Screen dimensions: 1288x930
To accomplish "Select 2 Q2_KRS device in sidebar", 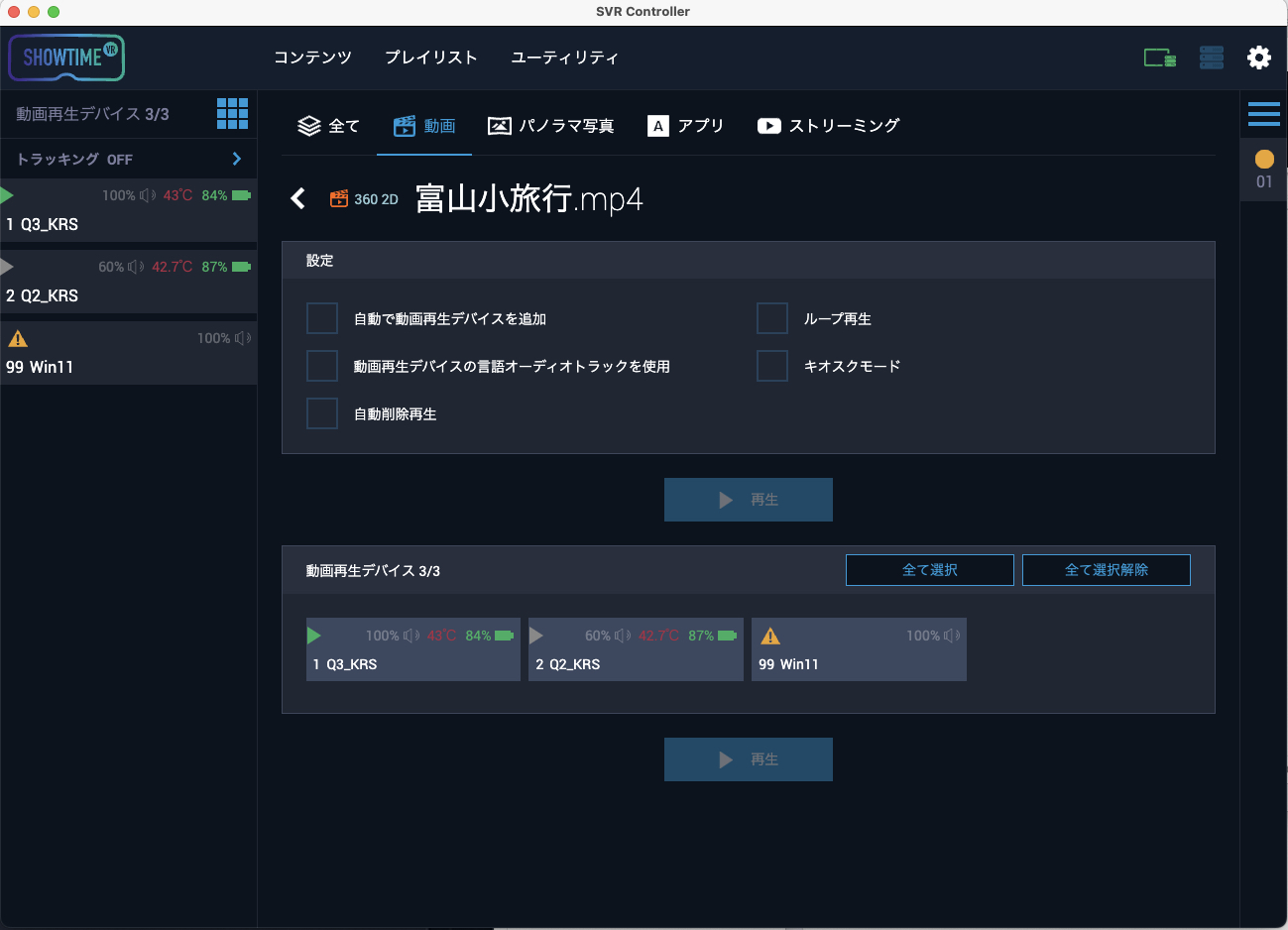I will pyautogui.click(x=129, y=282).
